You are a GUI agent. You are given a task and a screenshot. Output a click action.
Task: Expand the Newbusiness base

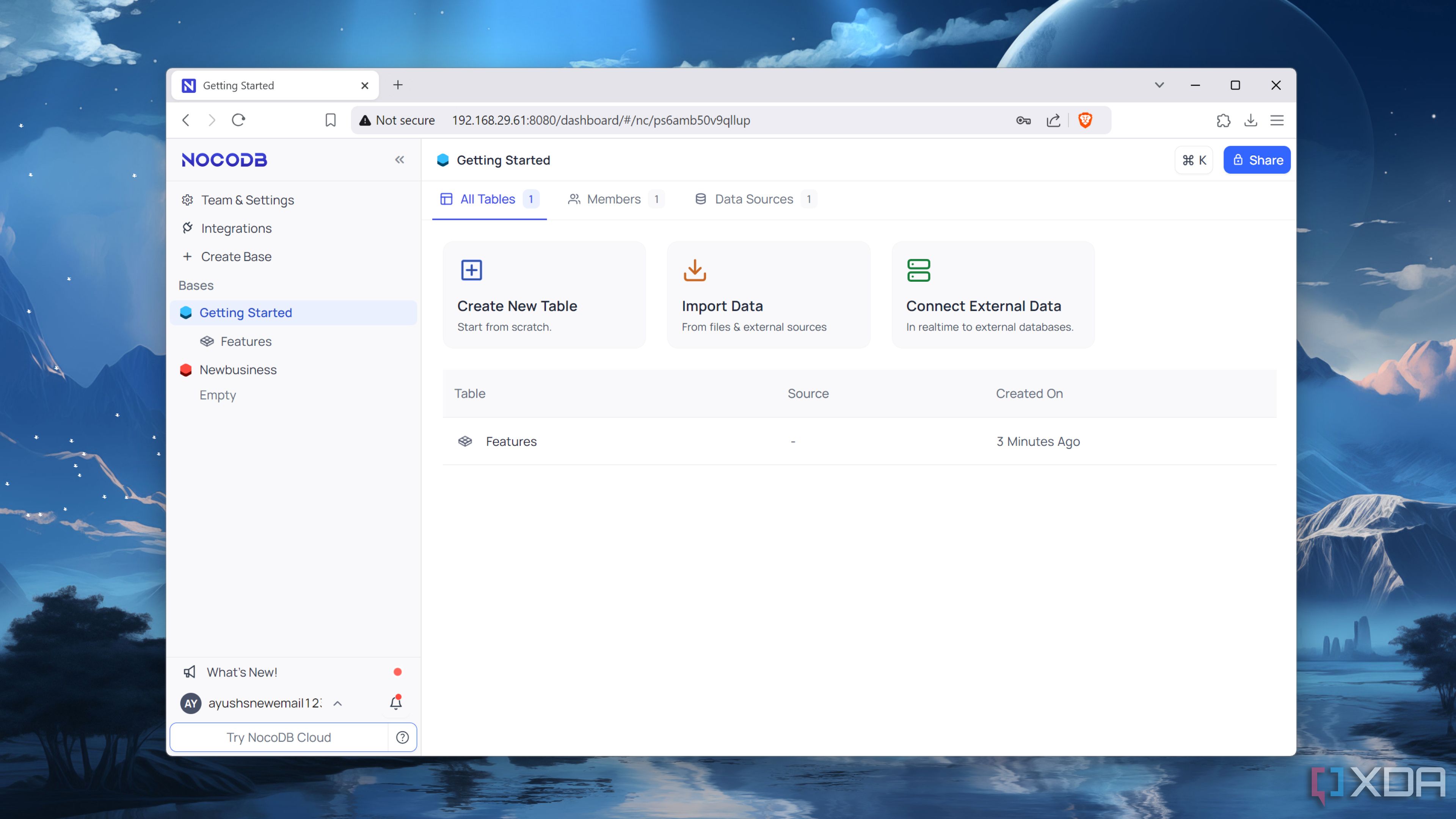238,369
